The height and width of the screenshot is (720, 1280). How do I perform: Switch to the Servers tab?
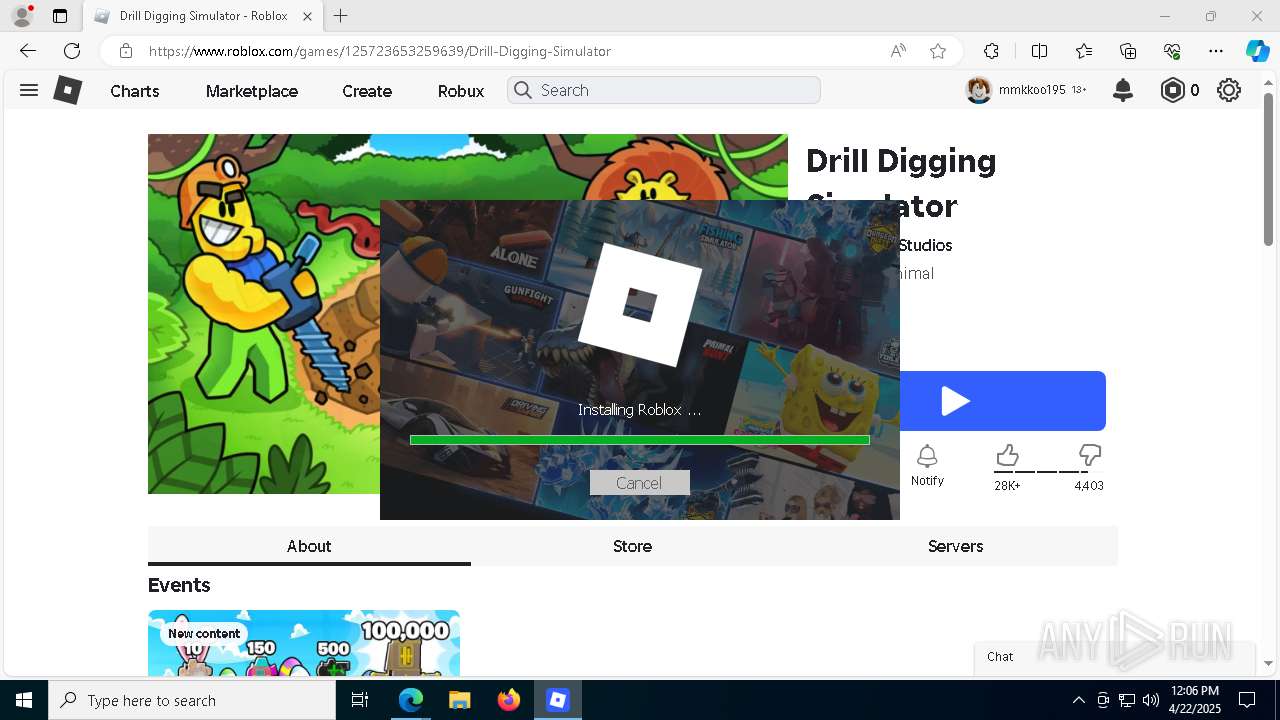955,546
